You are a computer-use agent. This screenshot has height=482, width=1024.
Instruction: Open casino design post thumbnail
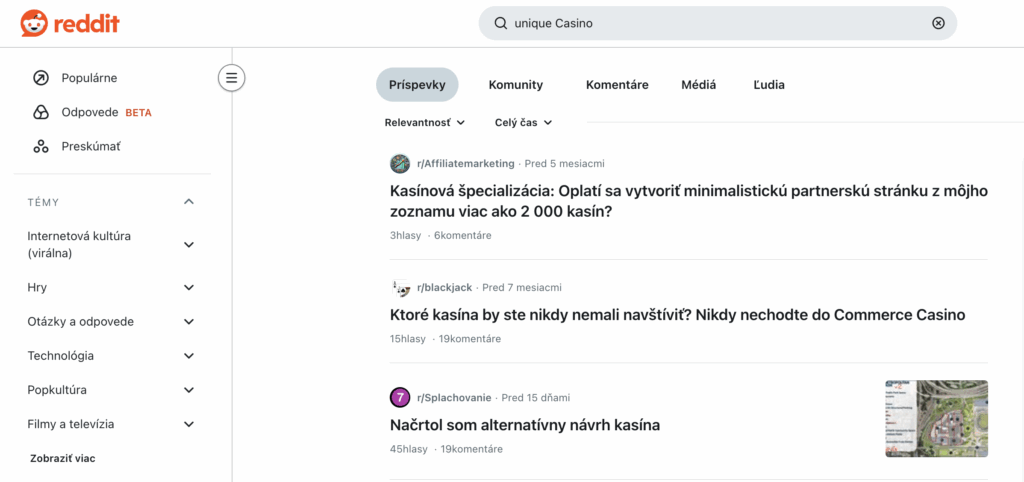936,418
